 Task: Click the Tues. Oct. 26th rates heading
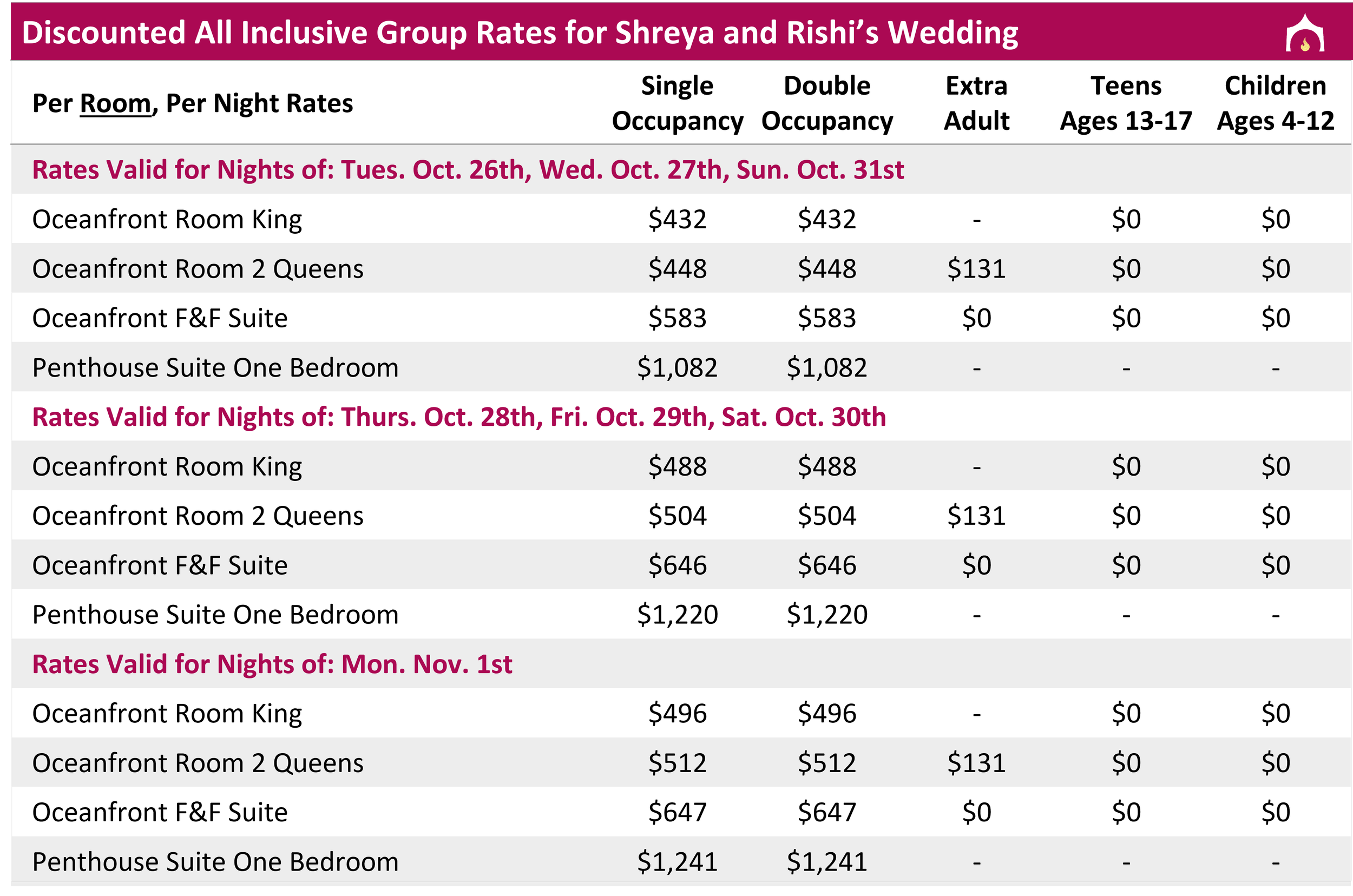tap(468, 170)
